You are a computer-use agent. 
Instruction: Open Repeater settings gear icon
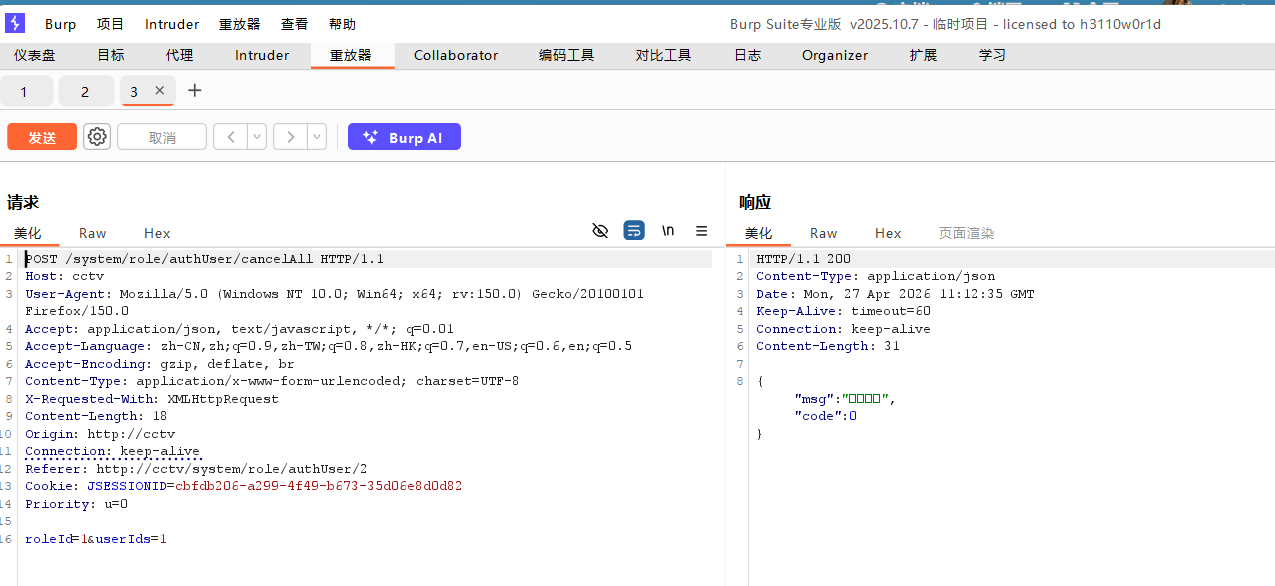coord(97,137)
